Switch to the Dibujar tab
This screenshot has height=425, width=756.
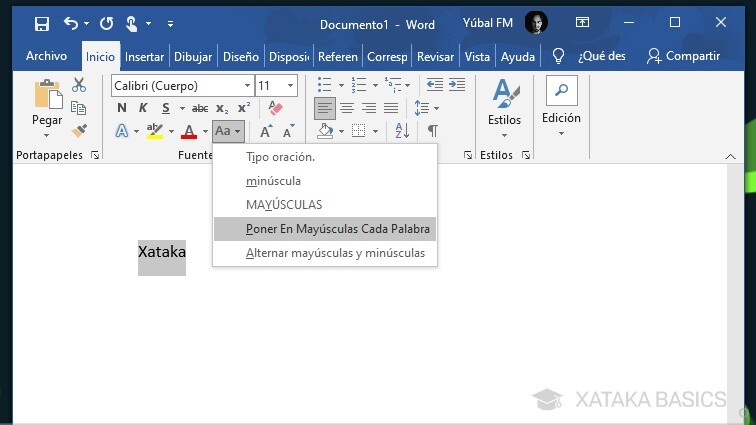coord(193,57)
